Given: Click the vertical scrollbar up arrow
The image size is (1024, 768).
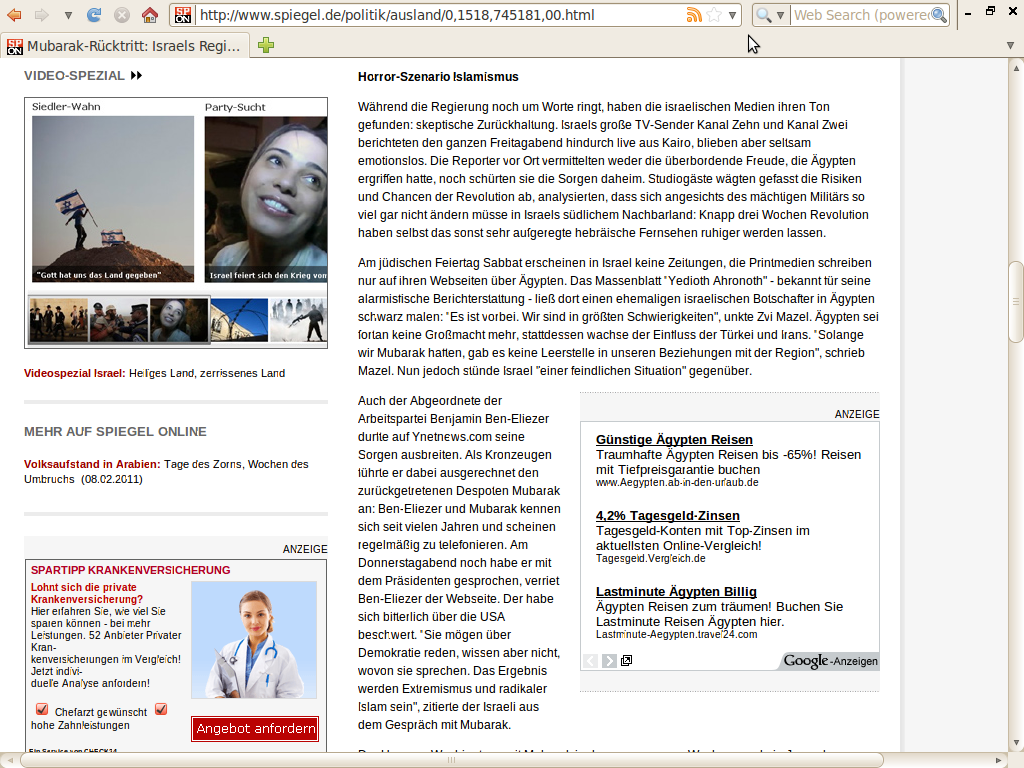Looking at the screenshot, I should point(1016,67).
